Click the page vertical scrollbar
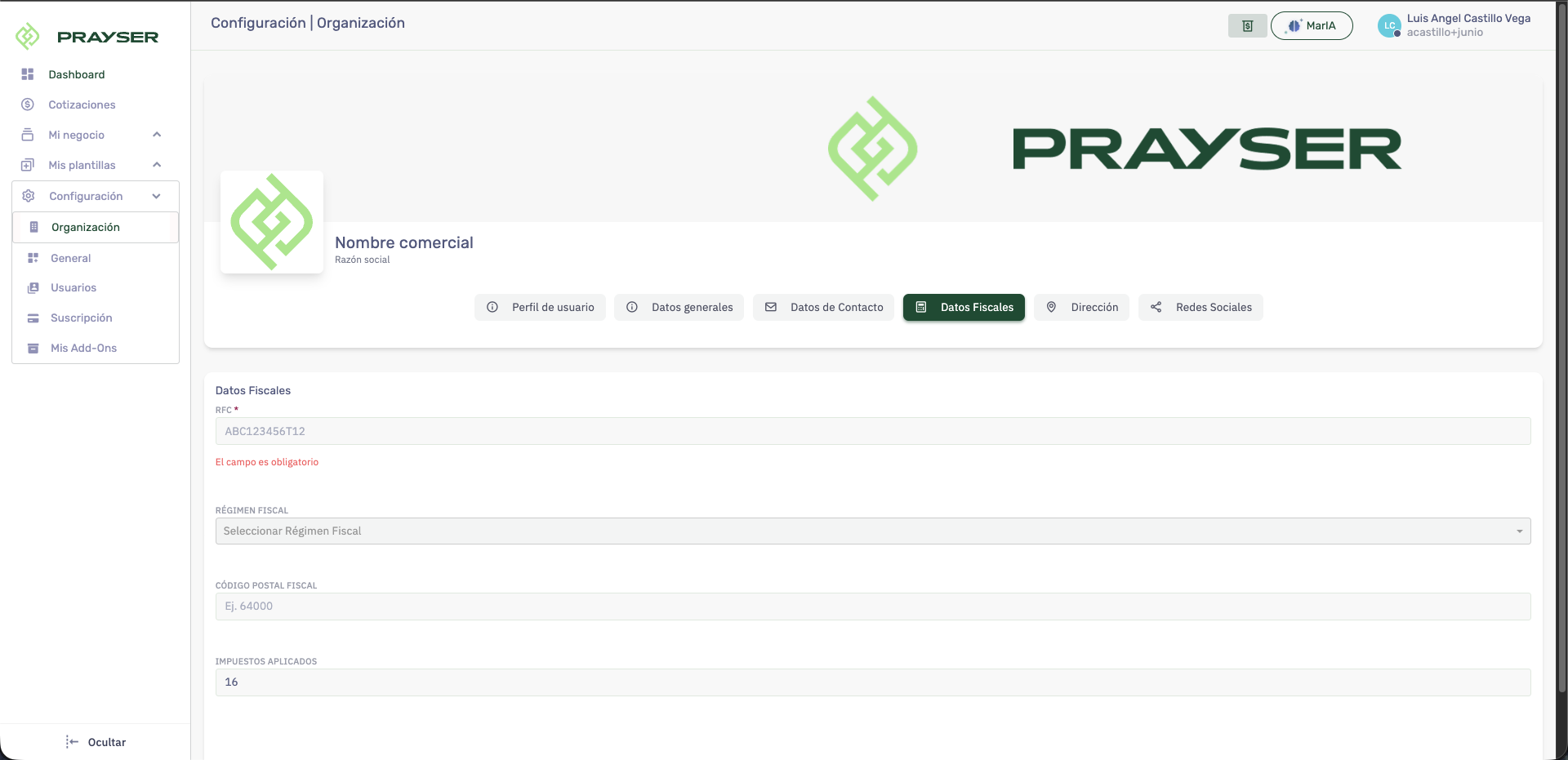Screen dimensions: 1568x760 click(x=1561, y=347)
